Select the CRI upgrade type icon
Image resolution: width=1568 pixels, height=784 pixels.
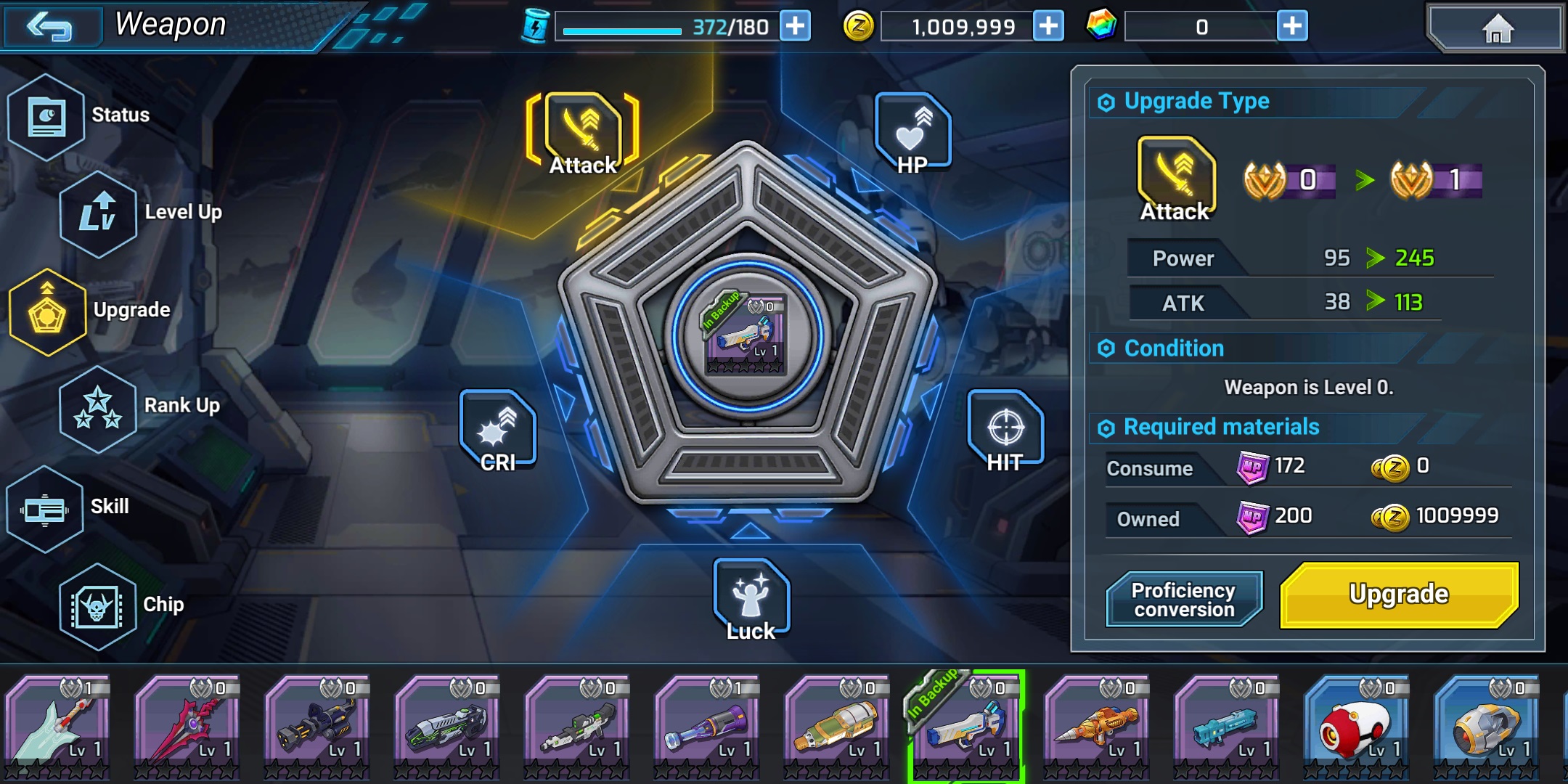[498, 431]
